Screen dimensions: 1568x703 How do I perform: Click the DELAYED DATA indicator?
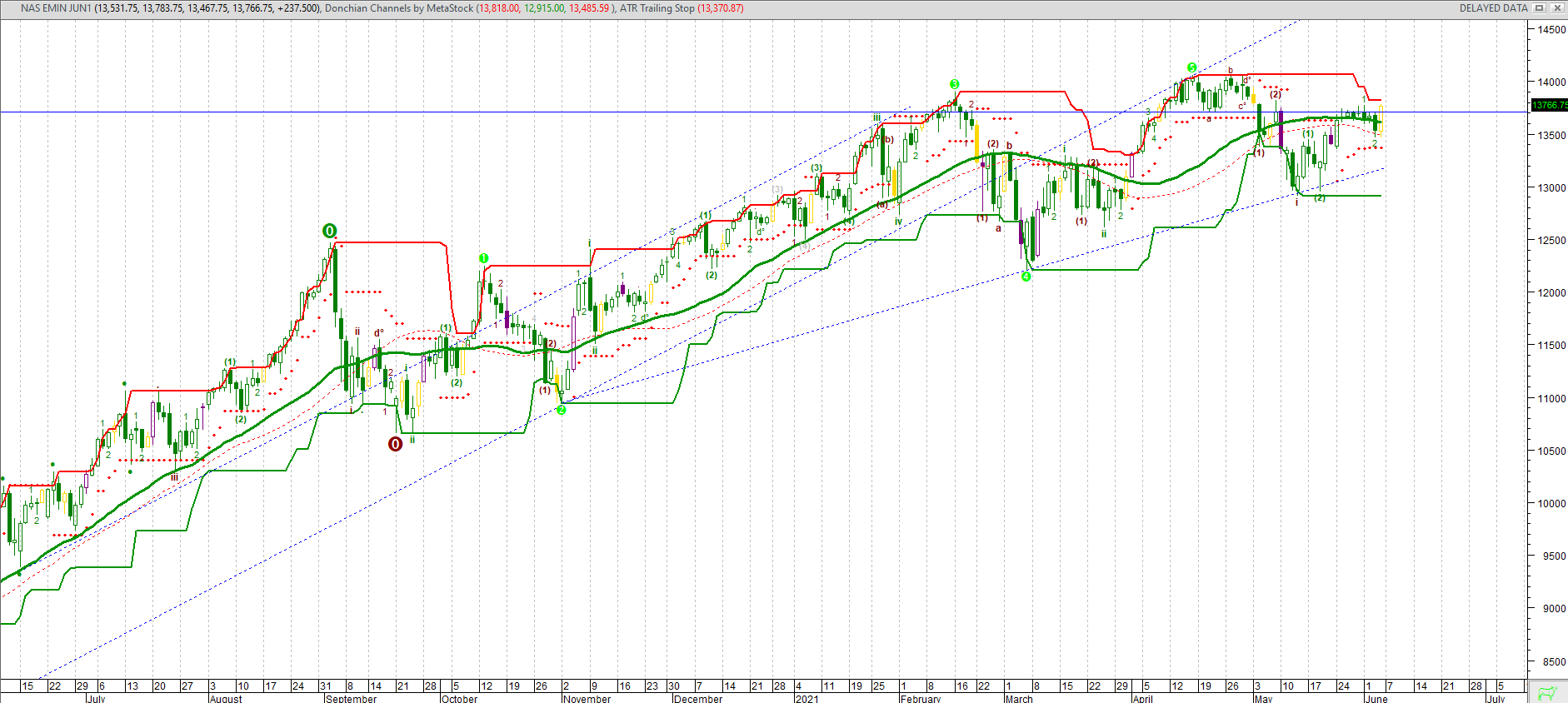(x=1493, y=8)
